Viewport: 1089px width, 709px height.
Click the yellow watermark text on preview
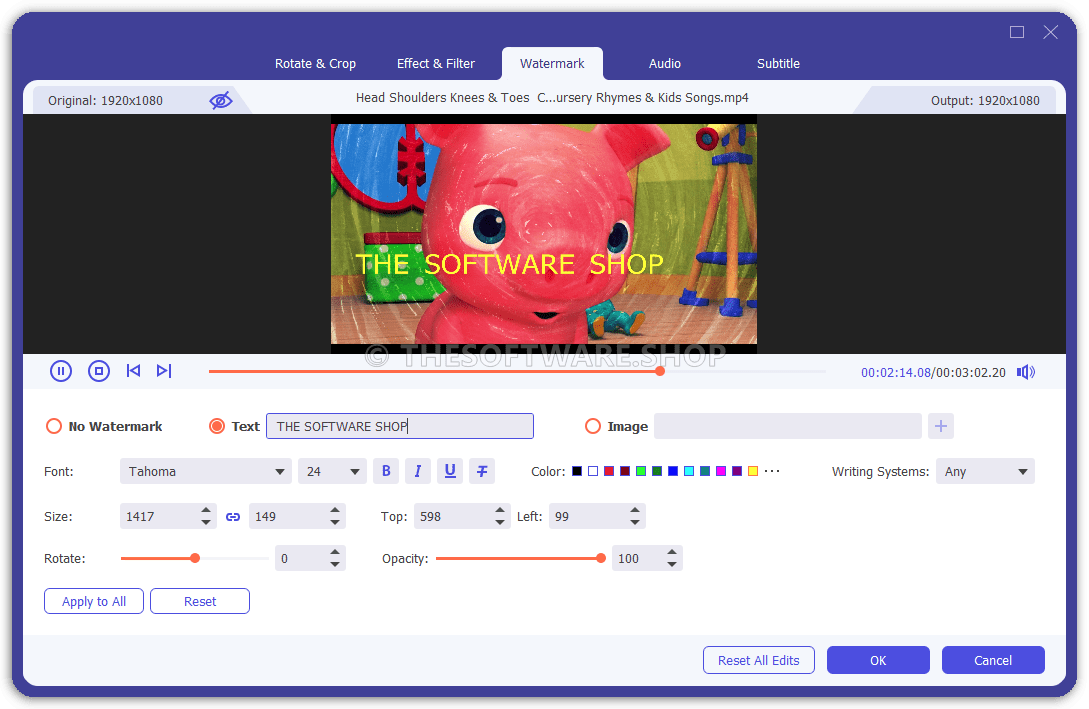pos(509,265)
